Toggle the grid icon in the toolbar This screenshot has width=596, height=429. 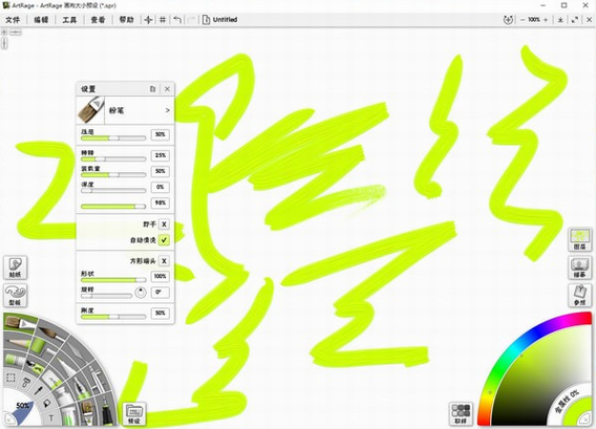coord(162,20)
